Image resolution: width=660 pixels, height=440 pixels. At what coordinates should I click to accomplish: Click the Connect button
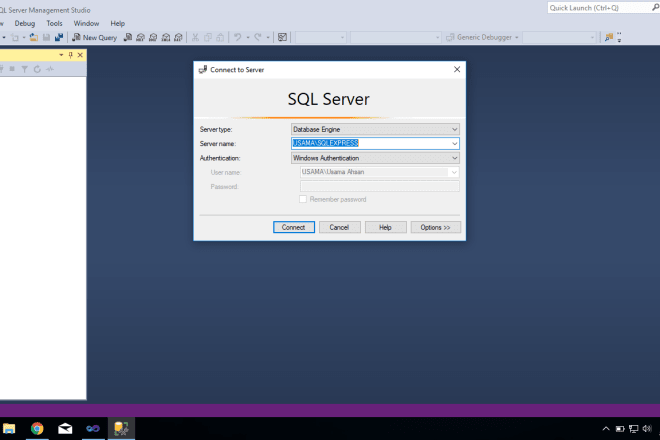pos(294,227)
